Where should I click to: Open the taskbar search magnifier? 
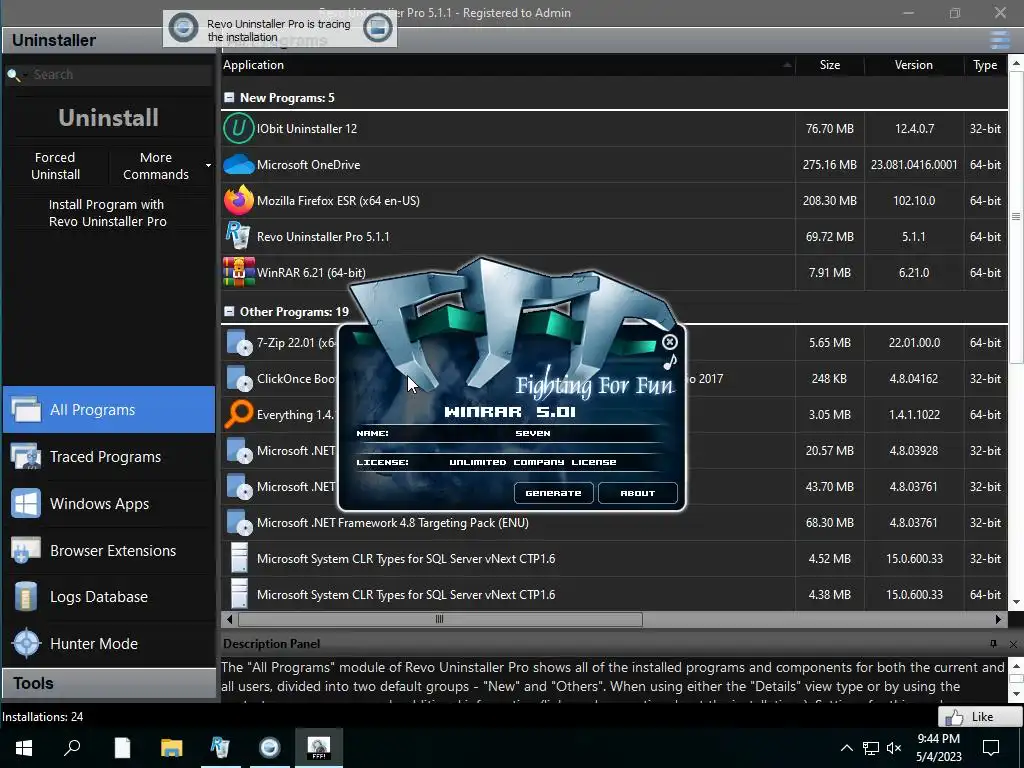[72, 748]
